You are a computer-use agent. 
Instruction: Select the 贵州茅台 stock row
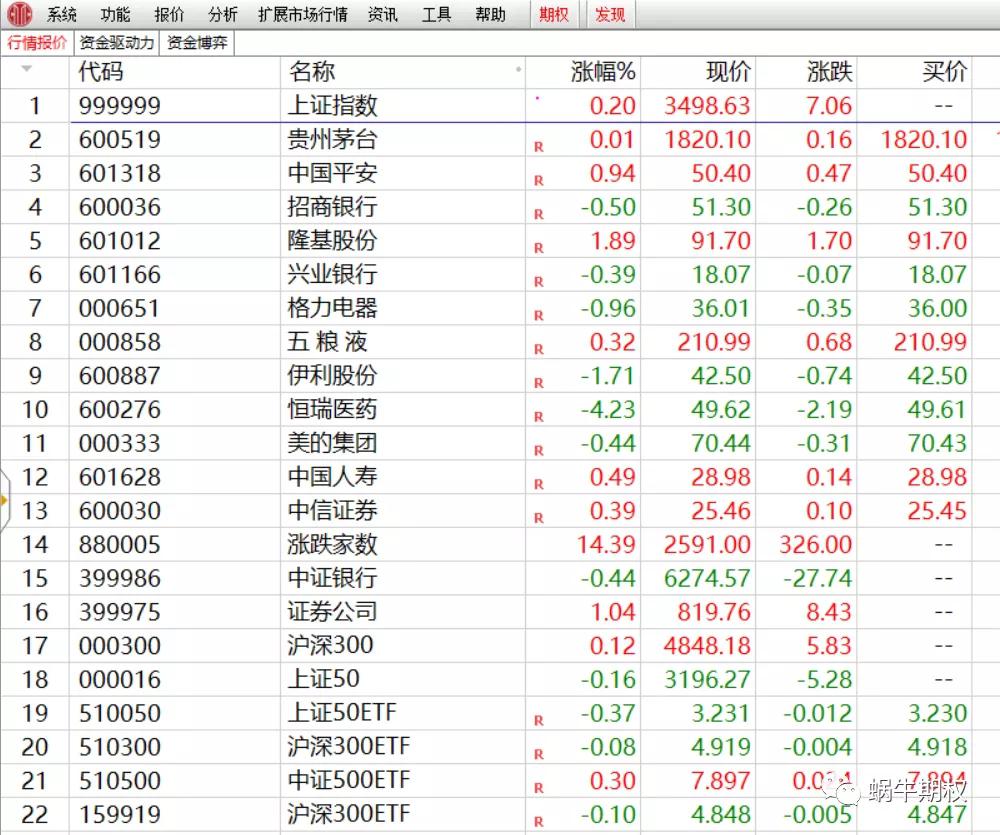click(332, 140)
